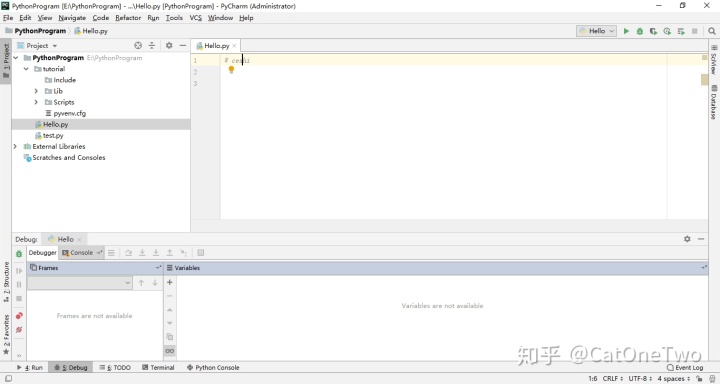Click Resume Program in the debug sidebar

[x=19, y=271]
